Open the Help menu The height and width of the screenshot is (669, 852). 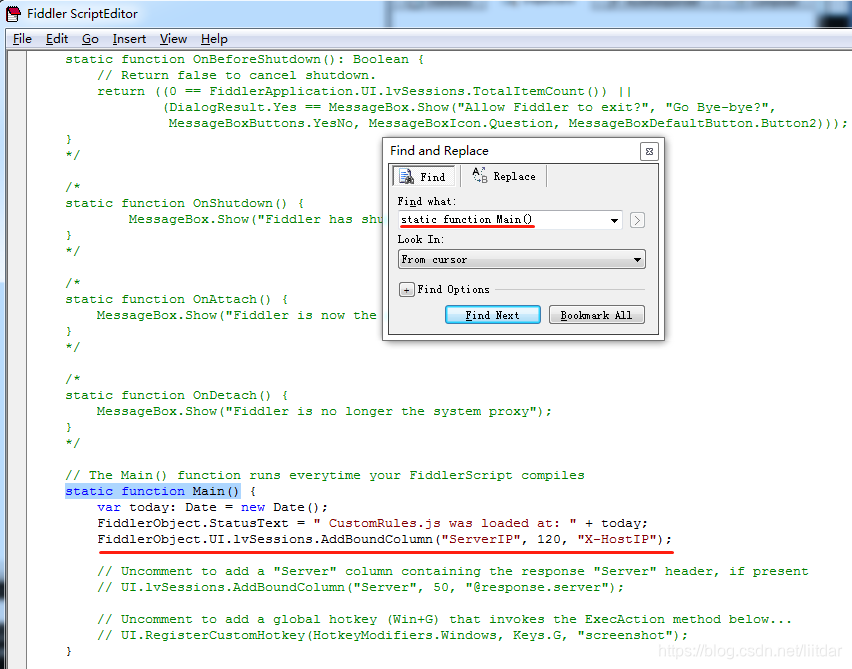point(214,39)
